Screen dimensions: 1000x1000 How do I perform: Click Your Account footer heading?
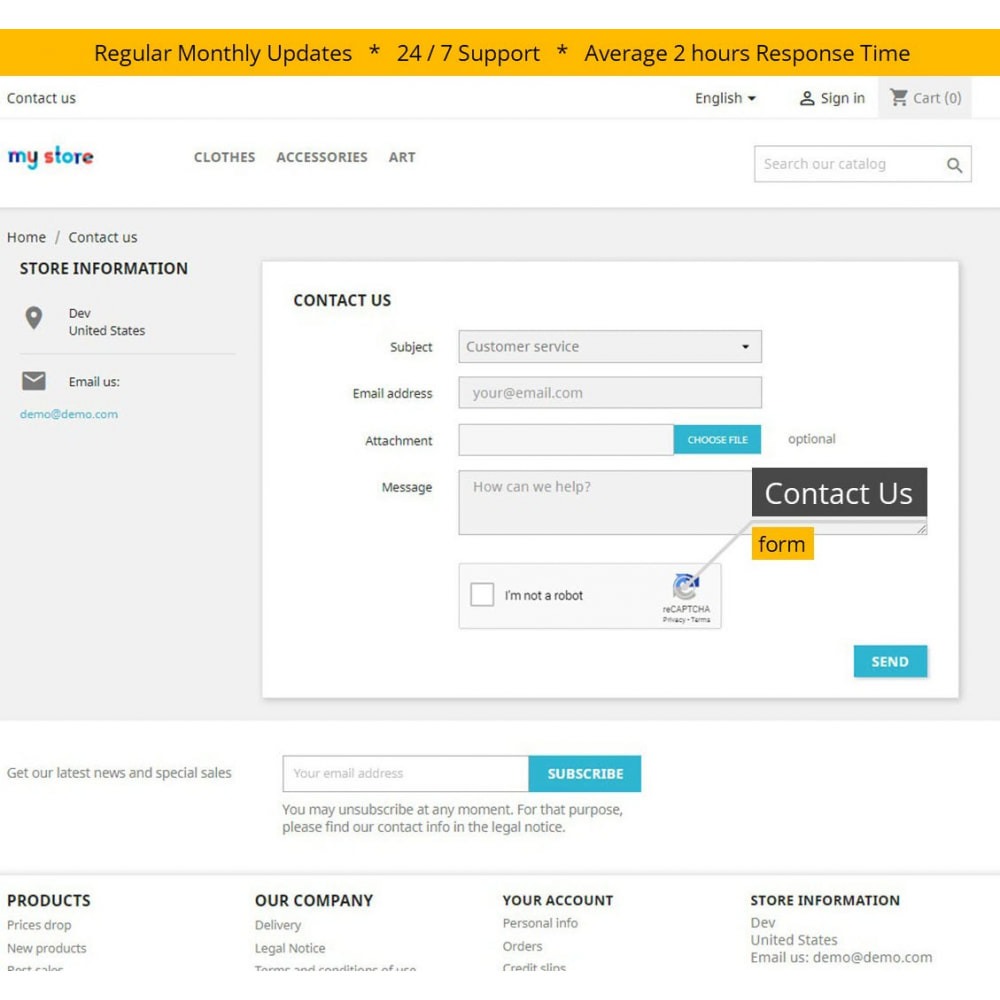557,901
